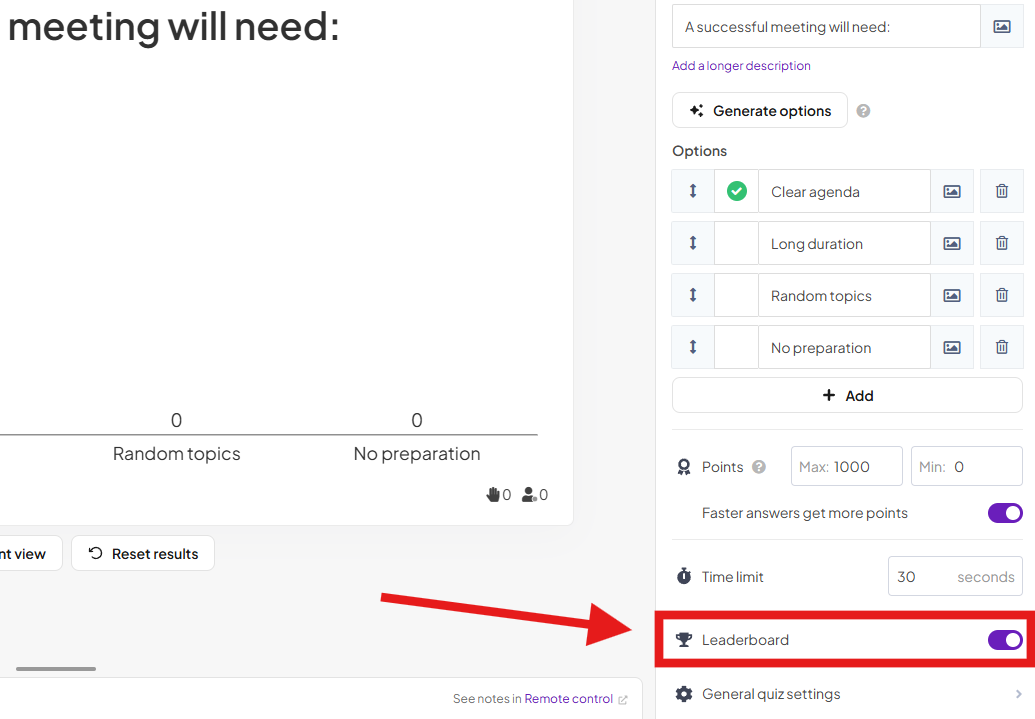Expand General quiz settings
Viewport: 1035px width, 719px height.
tap(848, 694)
